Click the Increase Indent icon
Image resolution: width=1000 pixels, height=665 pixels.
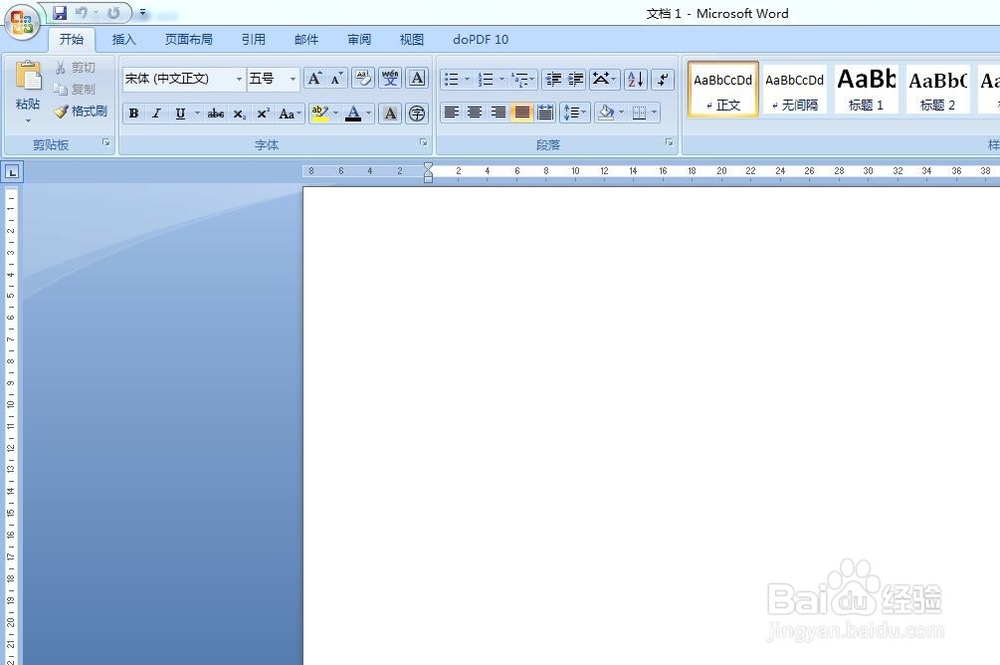coord(575,79)
